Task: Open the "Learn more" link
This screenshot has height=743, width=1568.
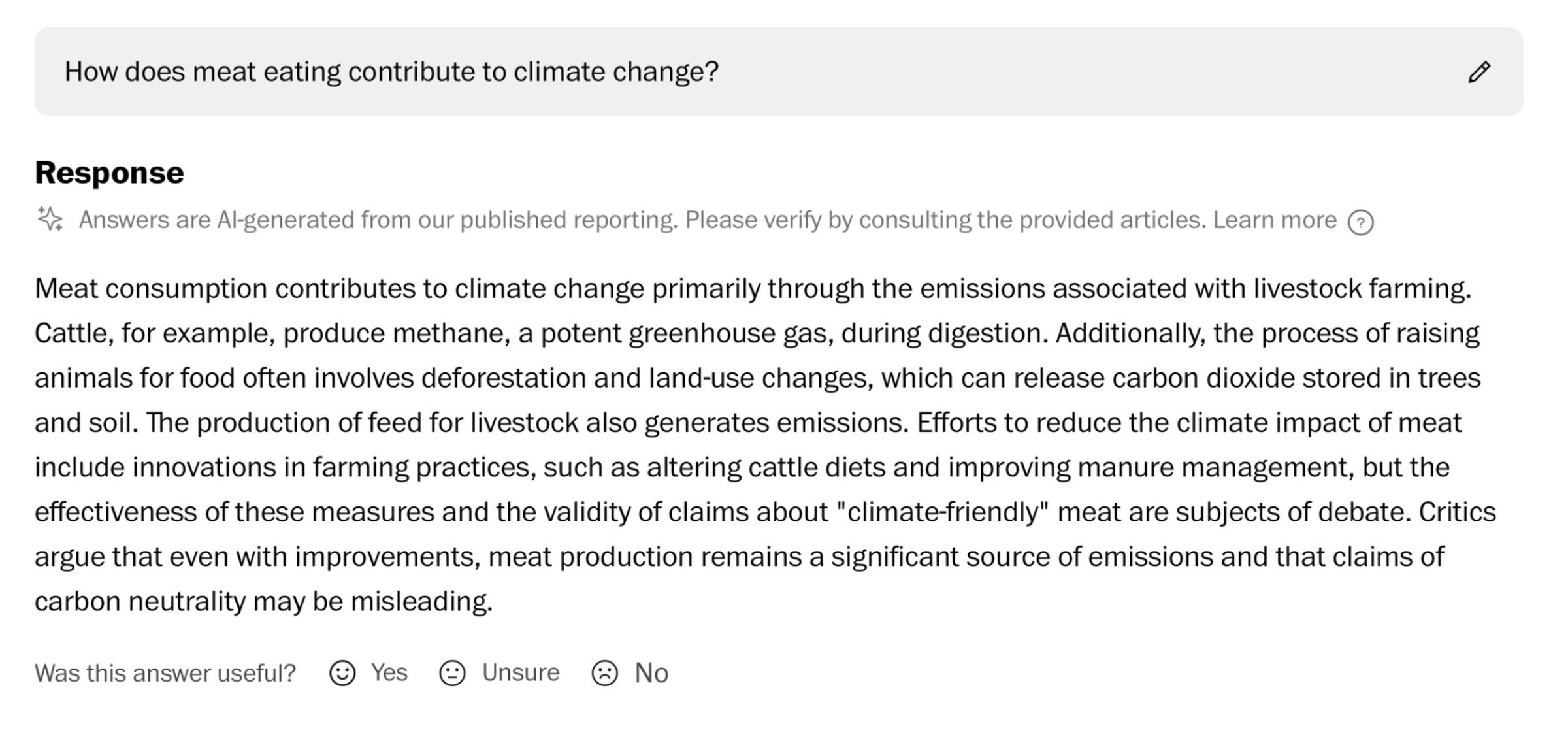Action: [x=1275, y=220]
